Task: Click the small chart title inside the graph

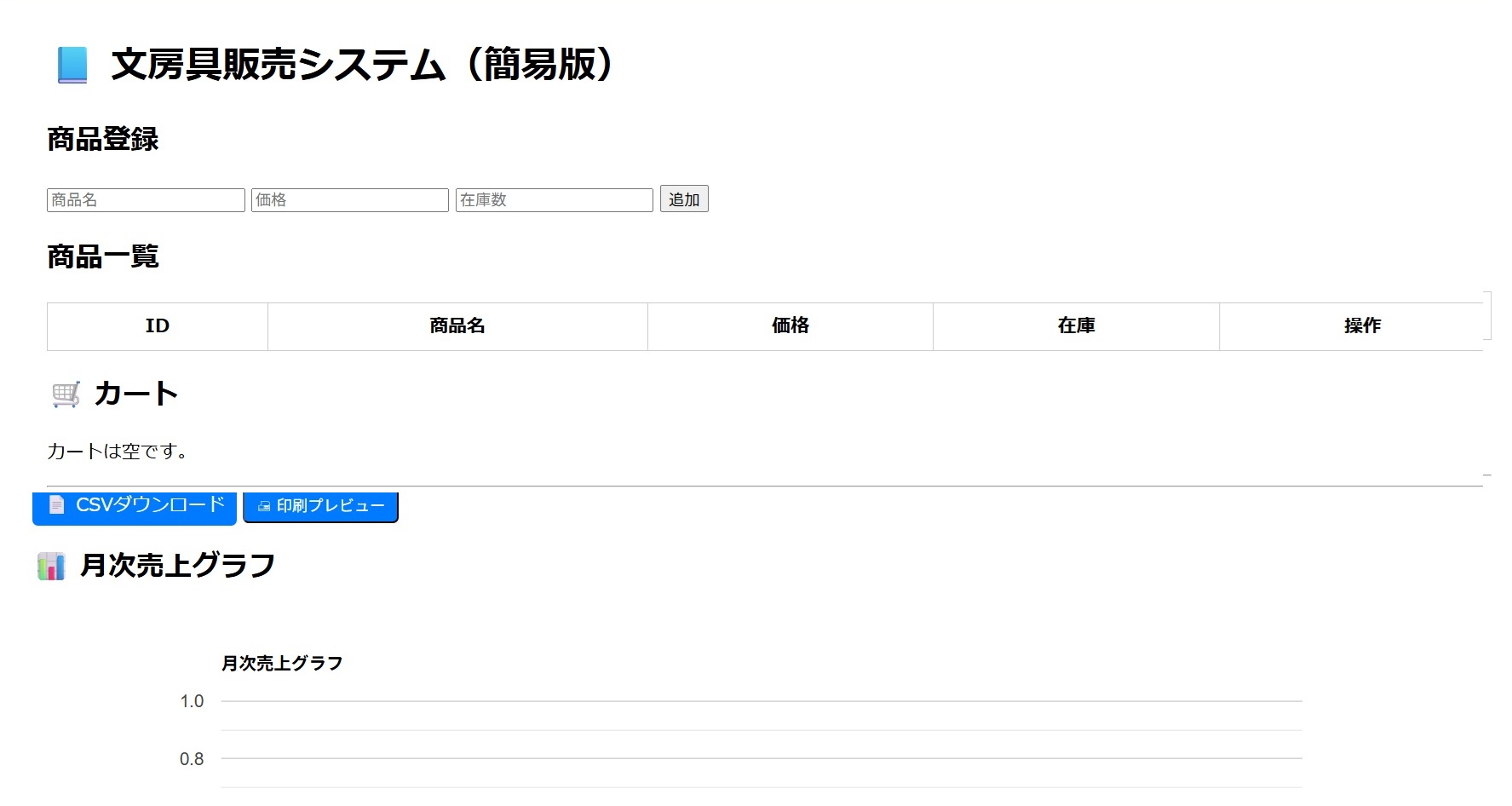Action: (282, 664)
